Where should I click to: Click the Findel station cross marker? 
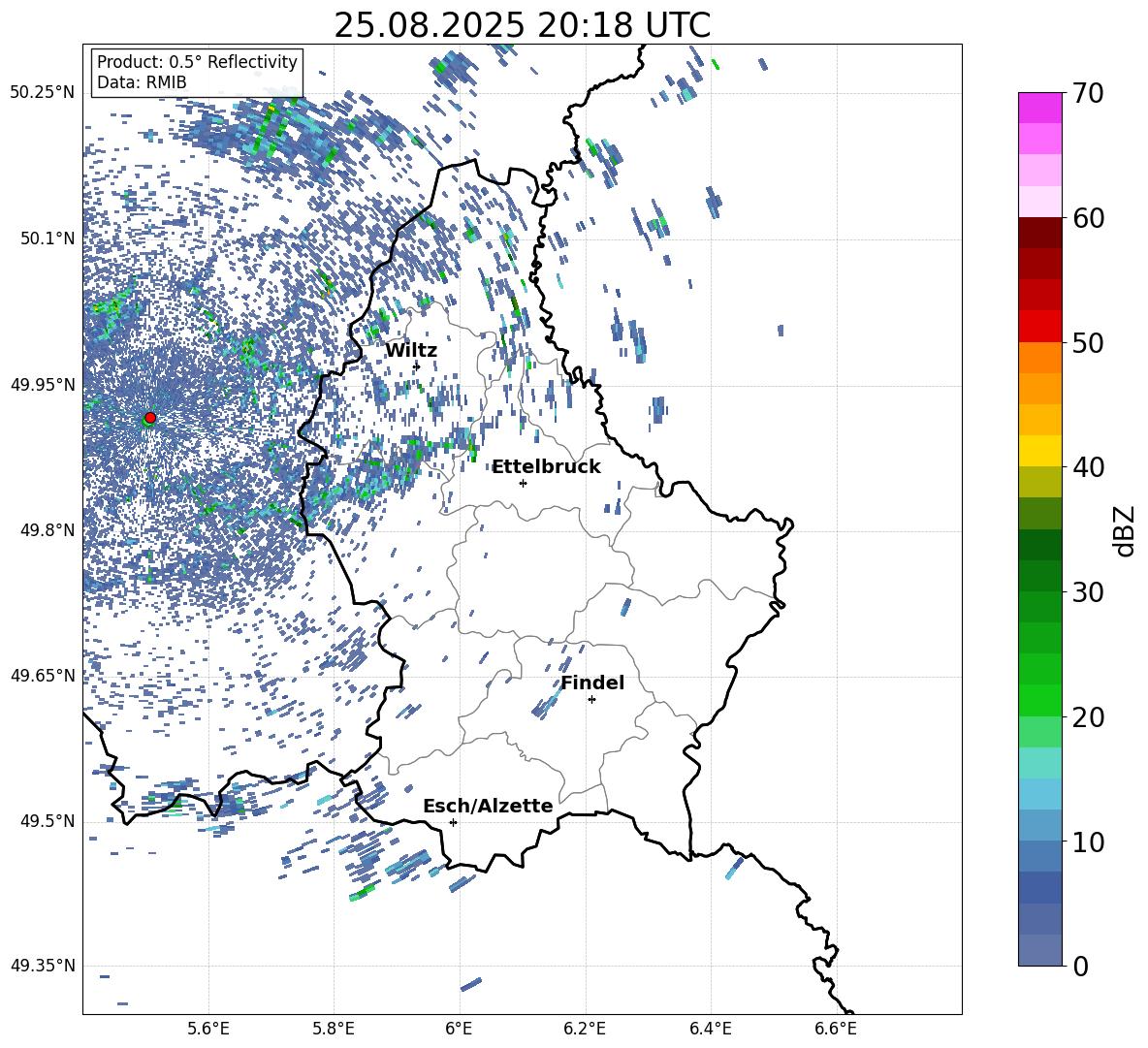click(591, 699)
